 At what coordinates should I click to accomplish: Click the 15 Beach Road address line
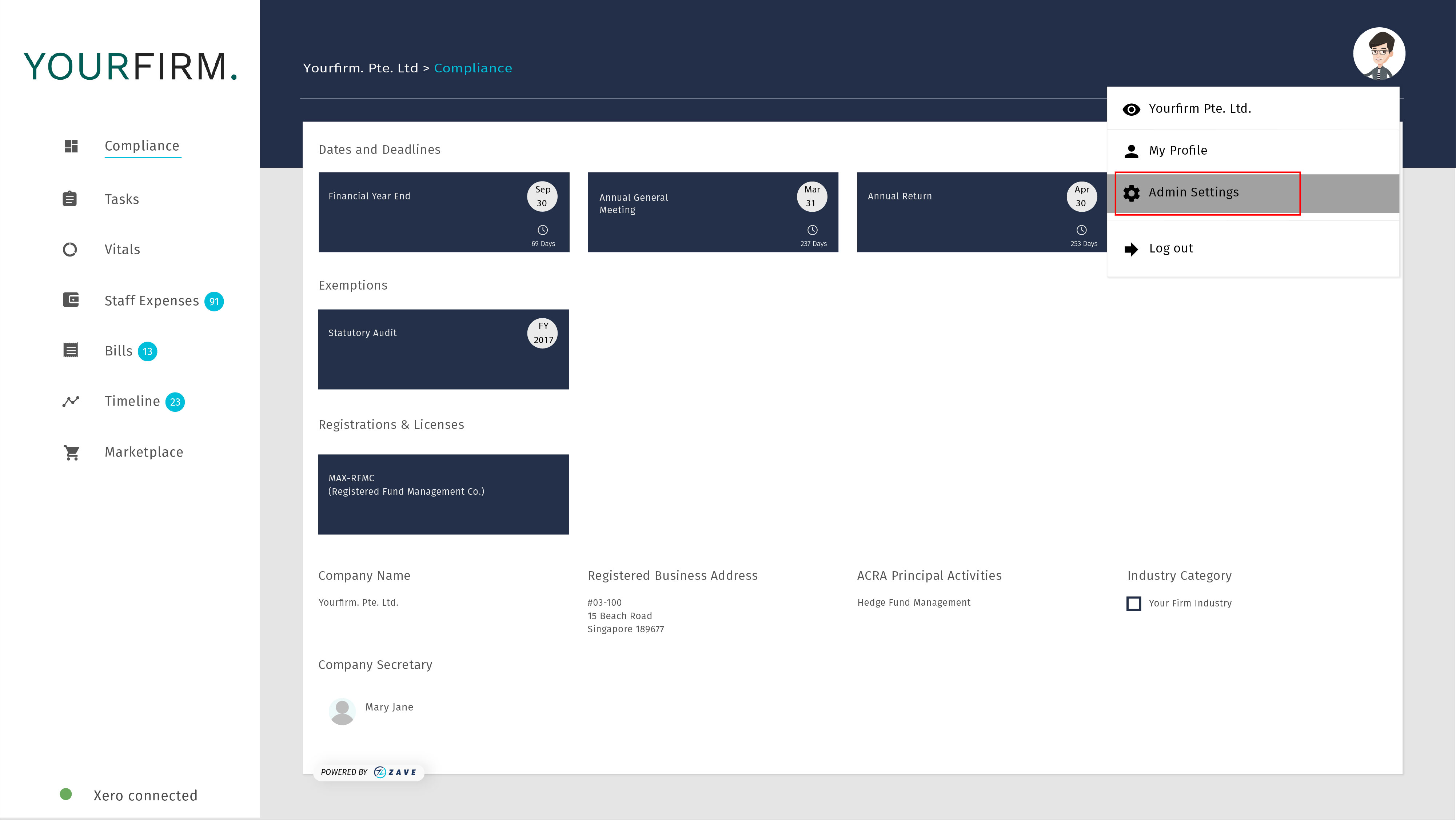tap(619, 616)
